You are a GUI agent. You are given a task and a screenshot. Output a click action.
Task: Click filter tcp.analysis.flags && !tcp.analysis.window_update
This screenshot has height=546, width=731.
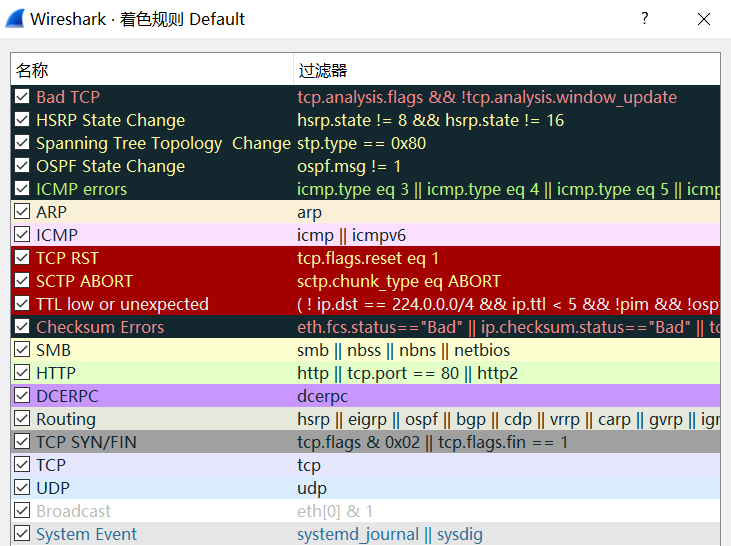[487, 97]
